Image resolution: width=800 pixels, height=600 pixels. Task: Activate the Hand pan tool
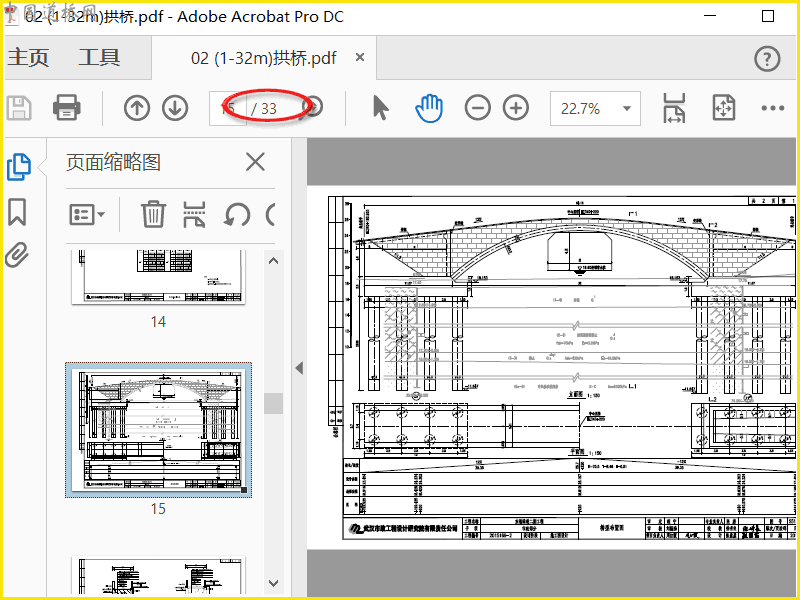coord(429,108)
